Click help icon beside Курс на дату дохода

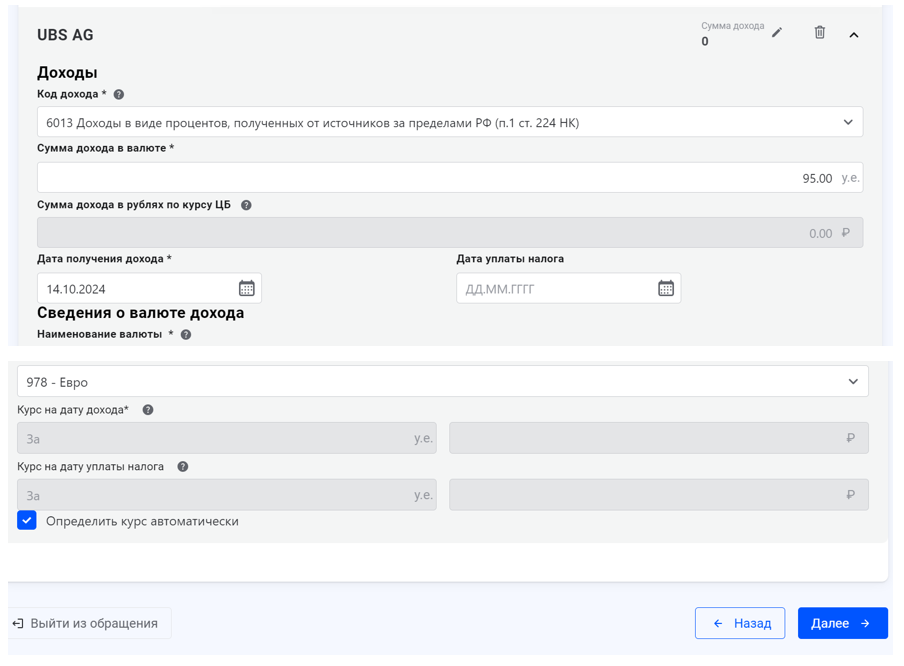[x=148, y=410]
